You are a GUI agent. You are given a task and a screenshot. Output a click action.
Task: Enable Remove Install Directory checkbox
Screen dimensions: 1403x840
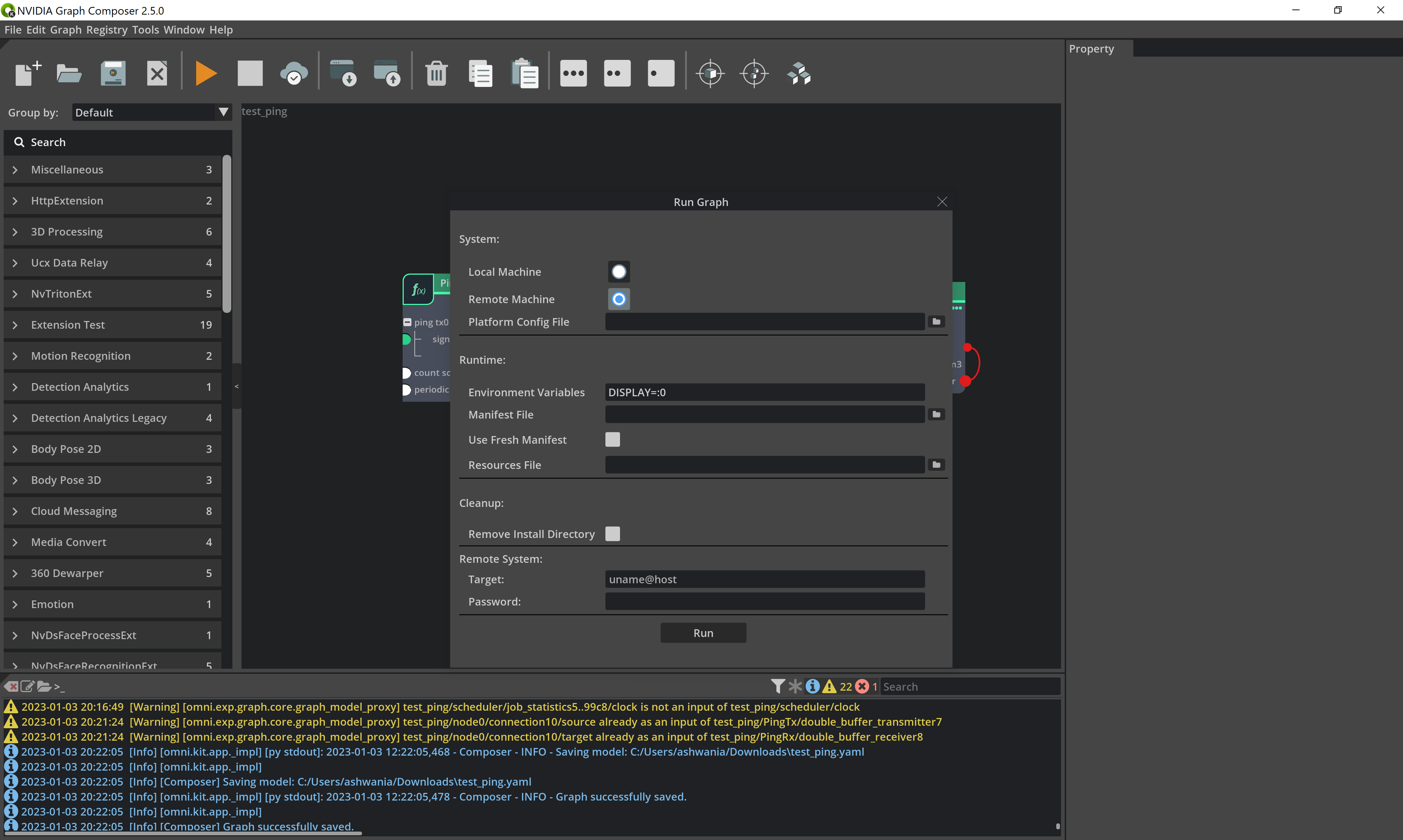(x=613, y=534)
